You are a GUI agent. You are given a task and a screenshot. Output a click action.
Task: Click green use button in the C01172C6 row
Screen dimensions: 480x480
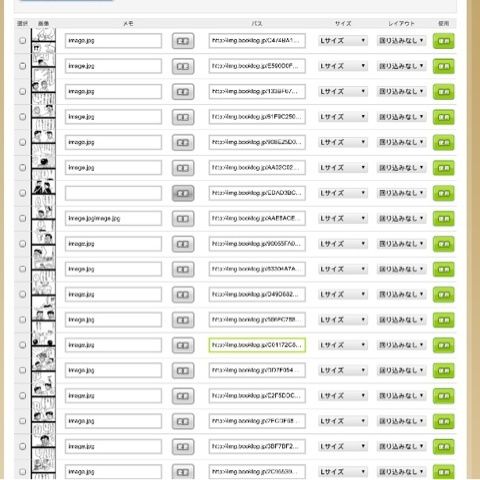tap(444, 345)
